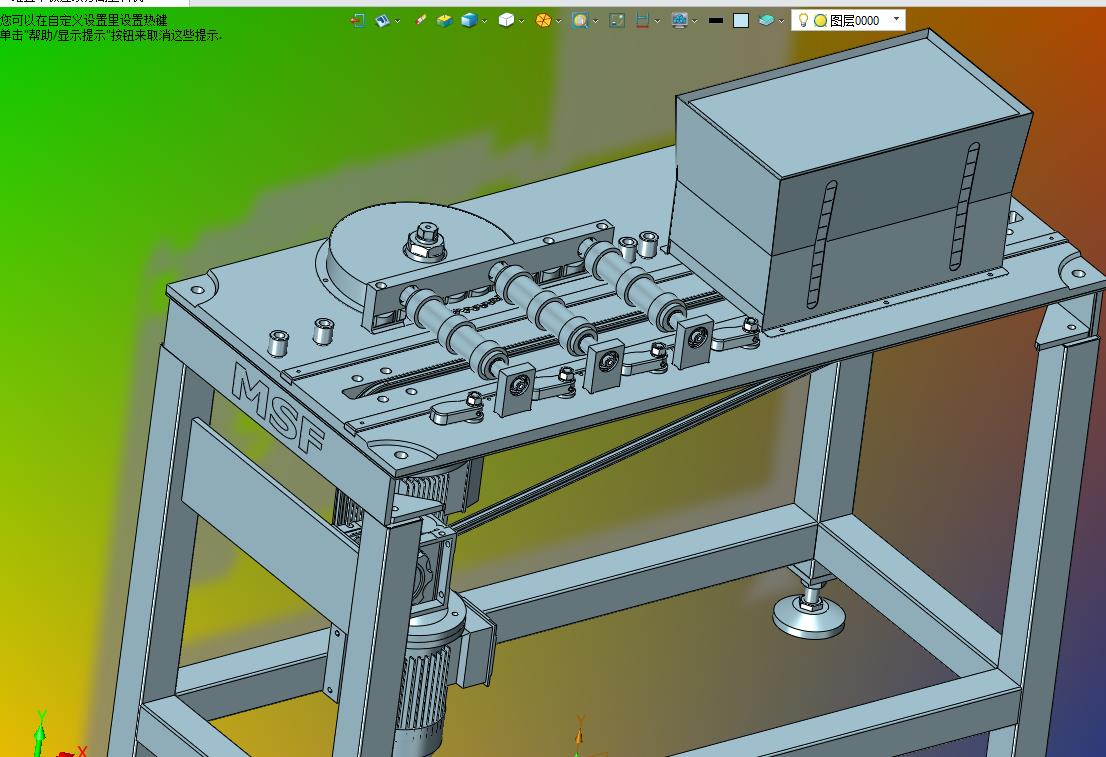Image resolution: width=1106 pixels, height=757 pixels.
Task: Click the view orientation icon
Action: (382, 20)
